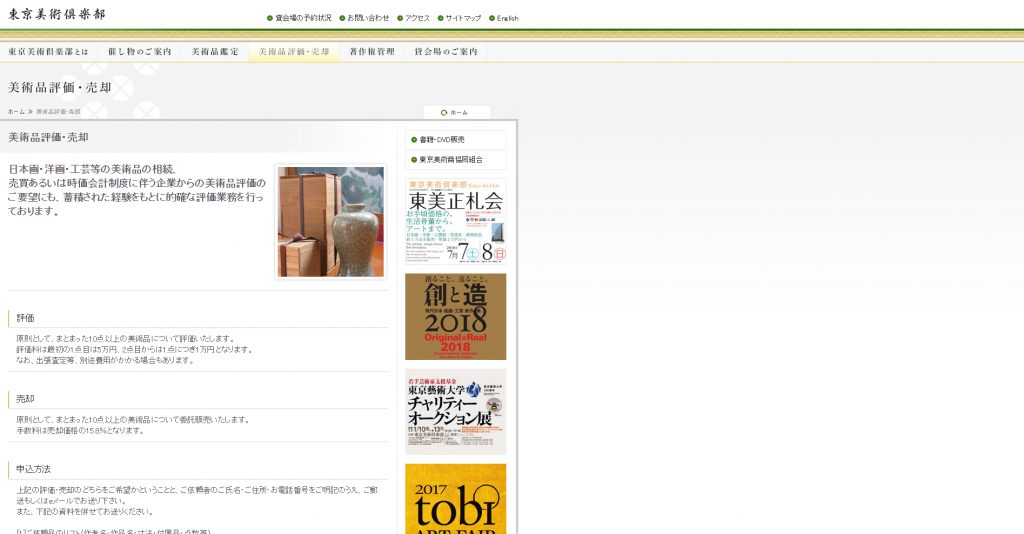The width and height of the screenshot is (1024, 534).
Task: Open 貸会場のご案内 menu item
Action: pyautogui.click(x=446, y=52)
